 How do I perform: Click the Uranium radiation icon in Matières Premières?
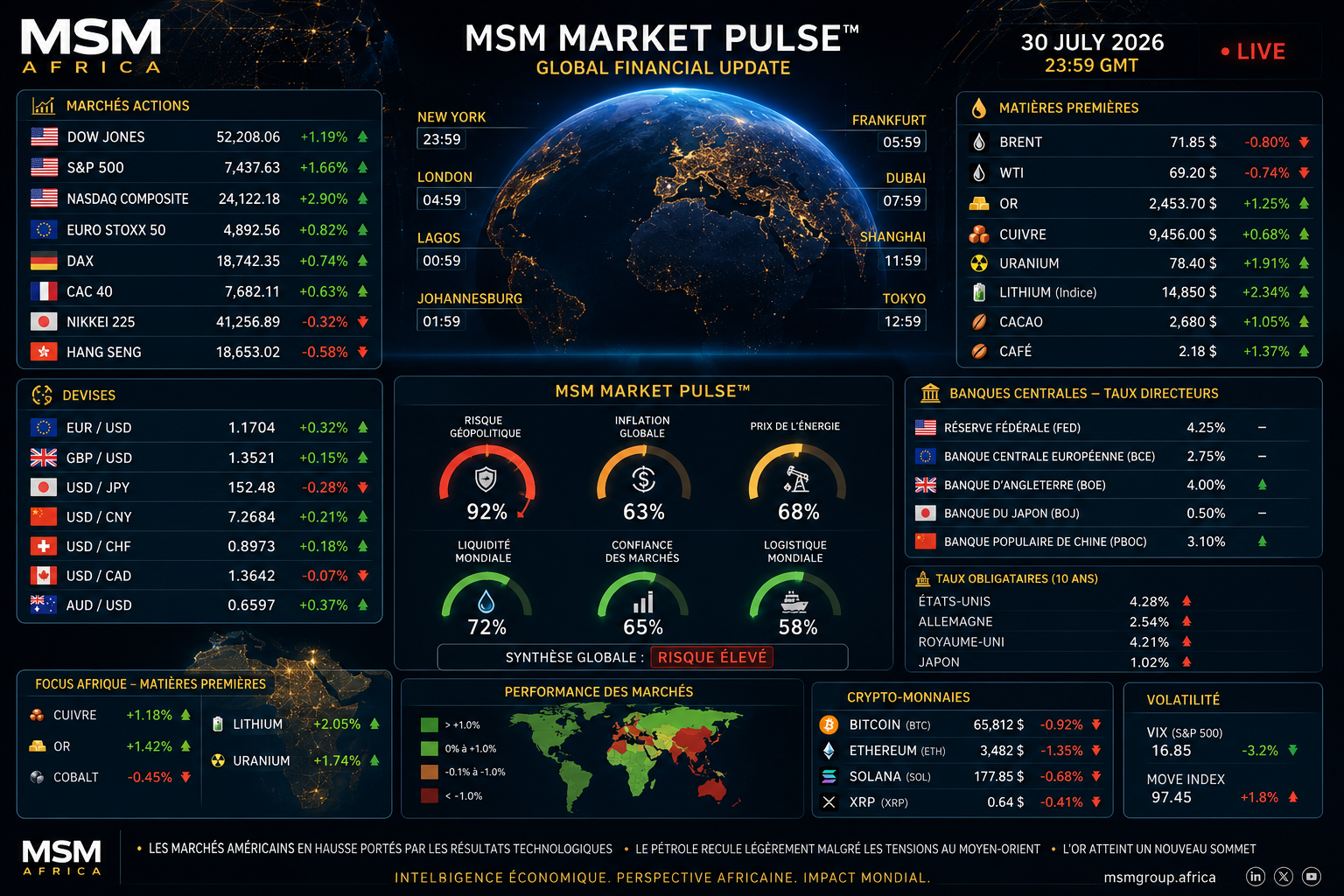979,263
